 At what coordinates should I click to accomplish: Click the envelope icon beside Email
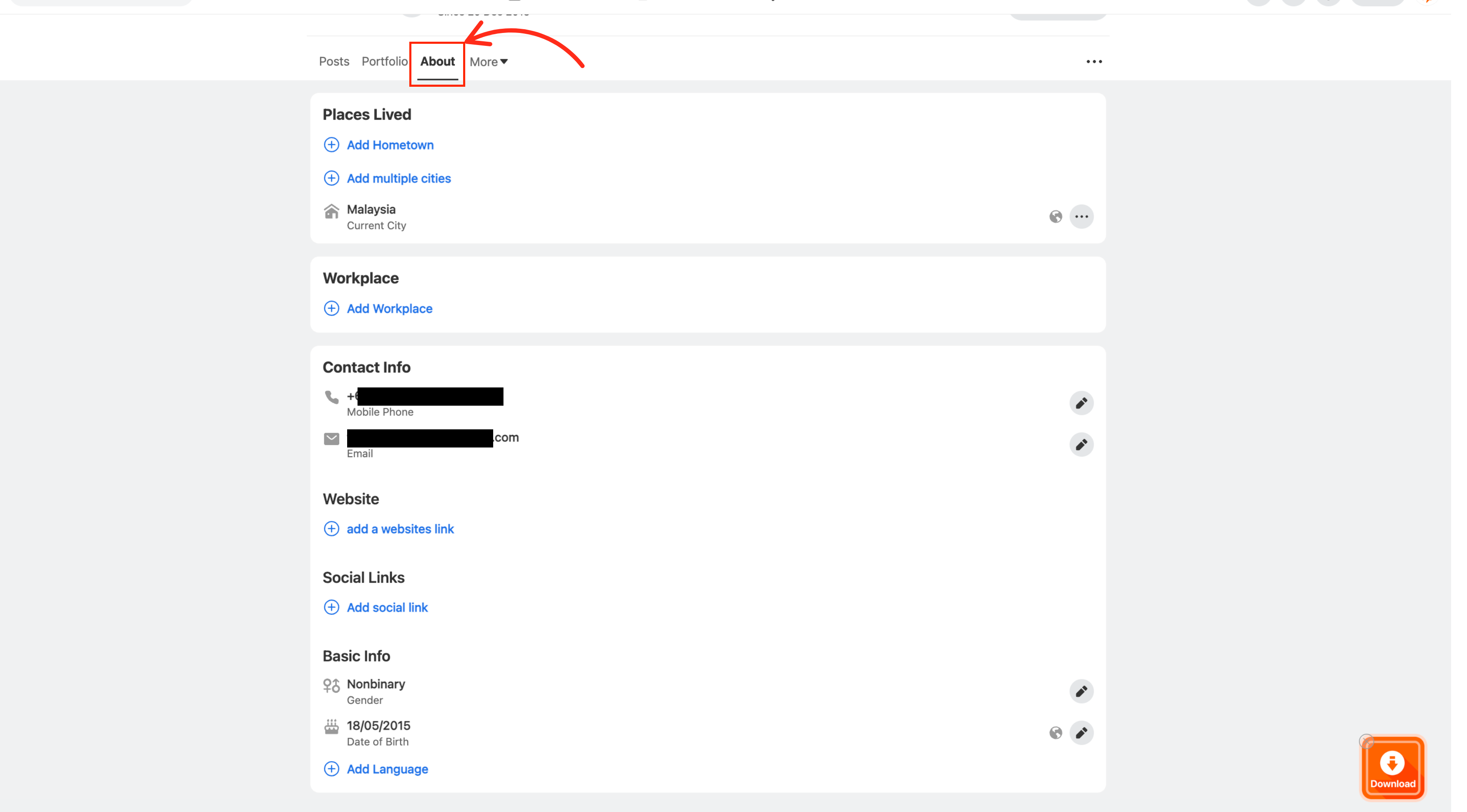(x=331, y=438)
